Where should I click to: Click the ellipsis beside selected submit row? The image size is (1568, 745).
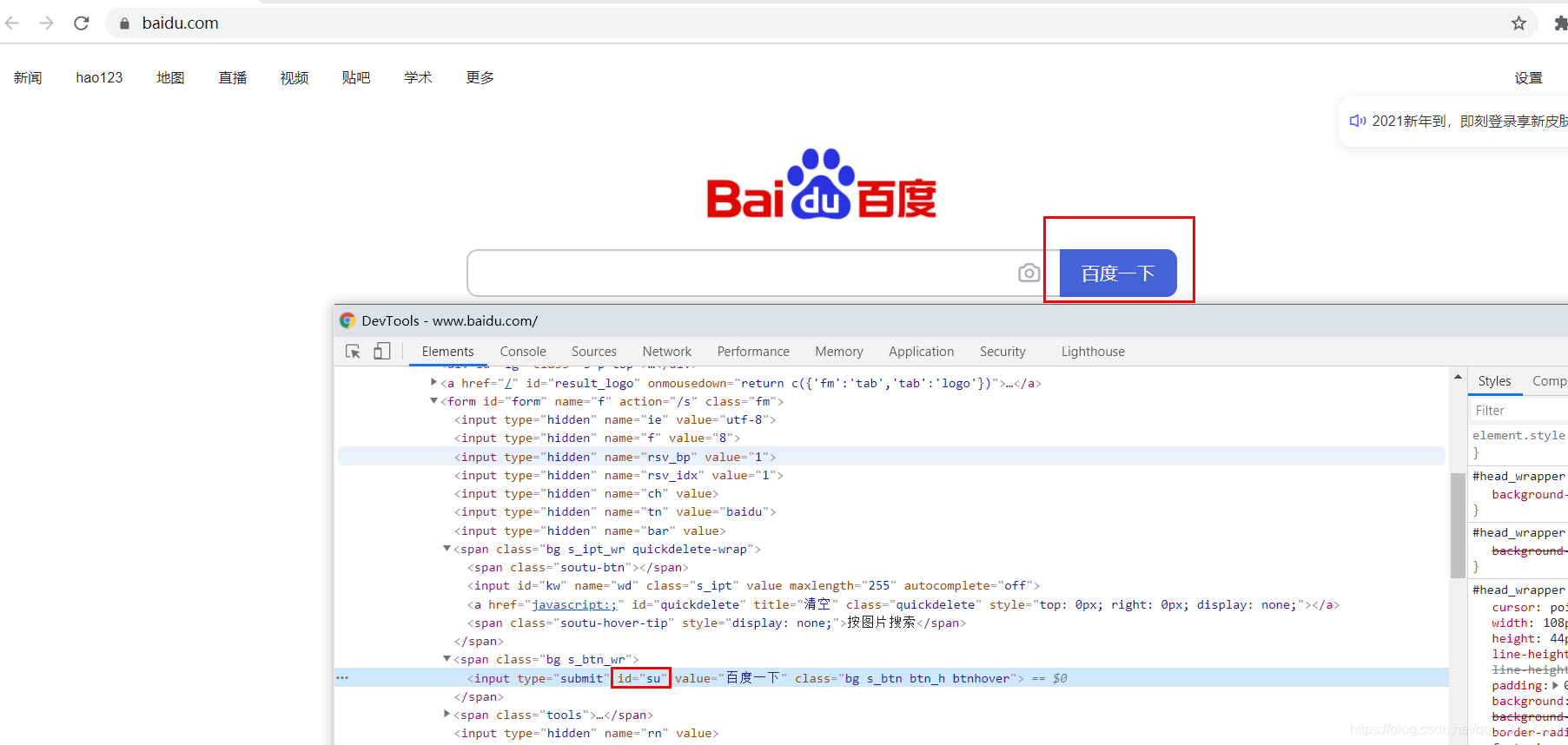[x=343, y=678]
